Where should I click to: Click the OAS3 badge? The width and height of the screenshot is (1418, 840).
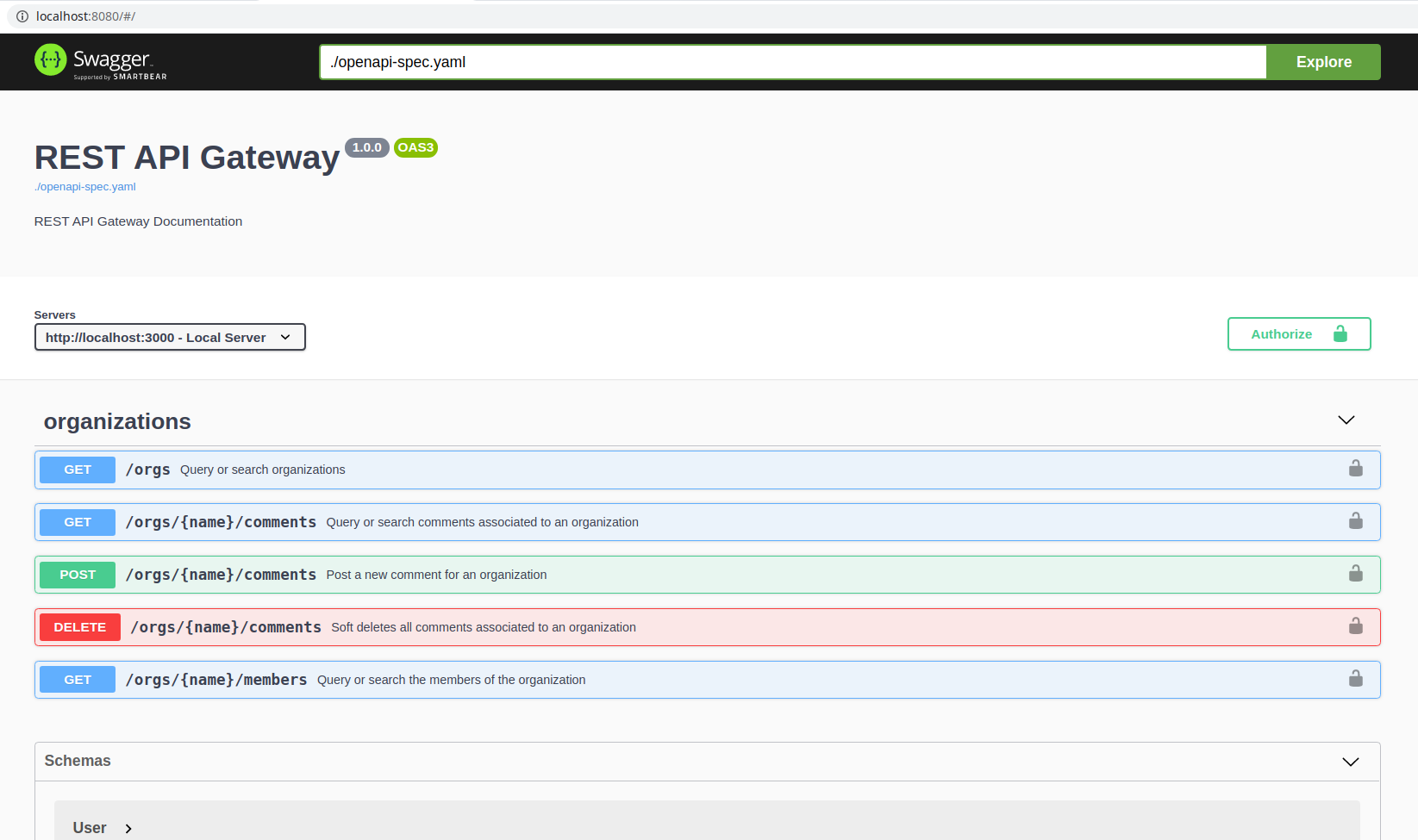click(x=415, y=147)
